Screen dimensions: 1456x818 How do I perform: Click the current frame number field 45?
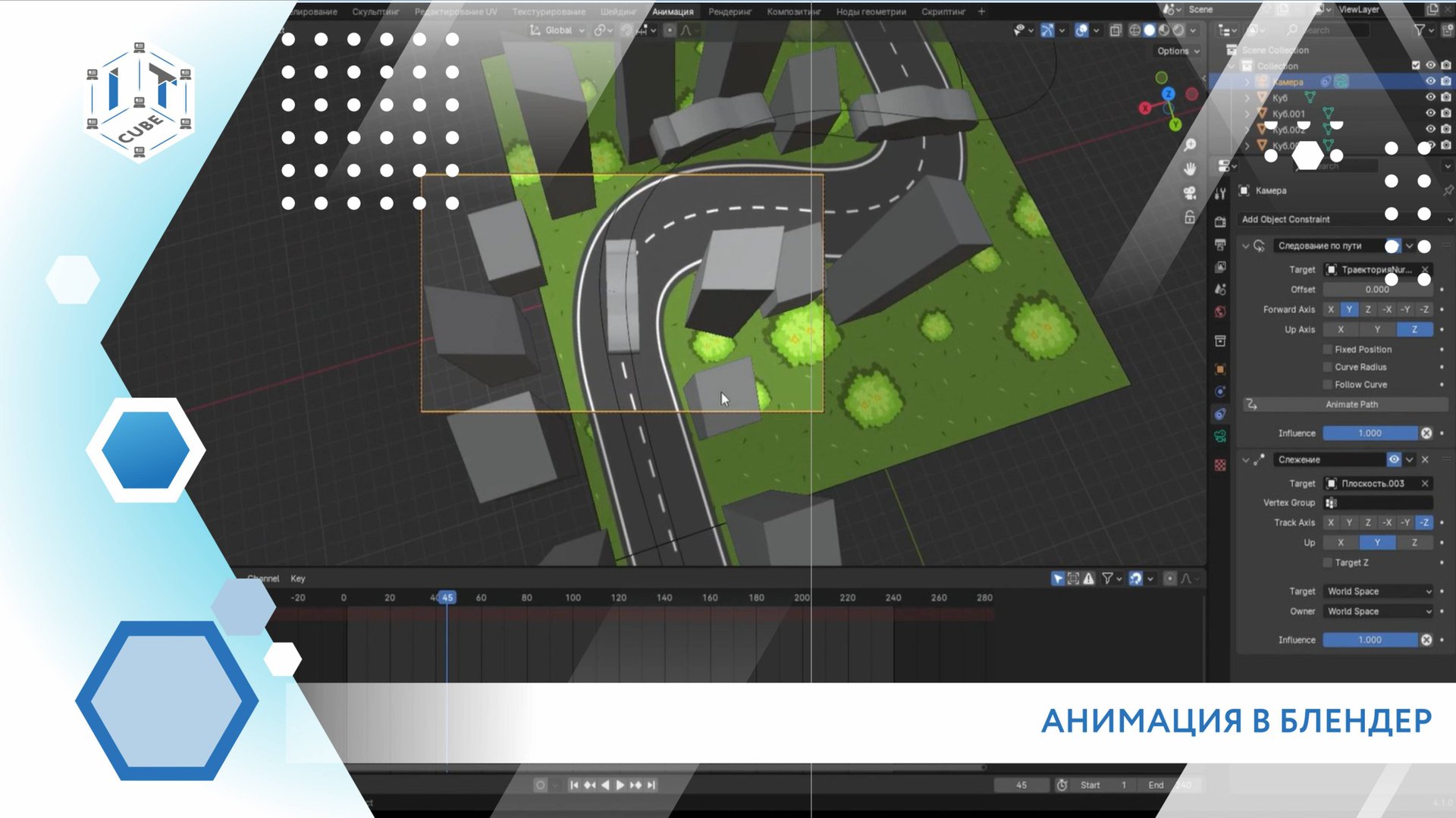click(x=1021, y=785)
